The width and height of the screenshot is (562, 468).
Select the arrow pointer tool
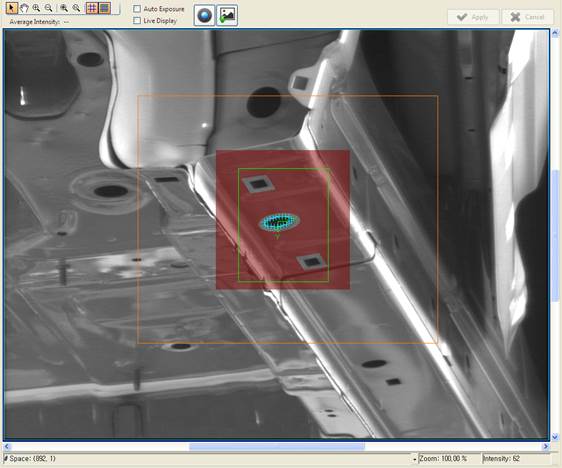click(x=12, y=8)
